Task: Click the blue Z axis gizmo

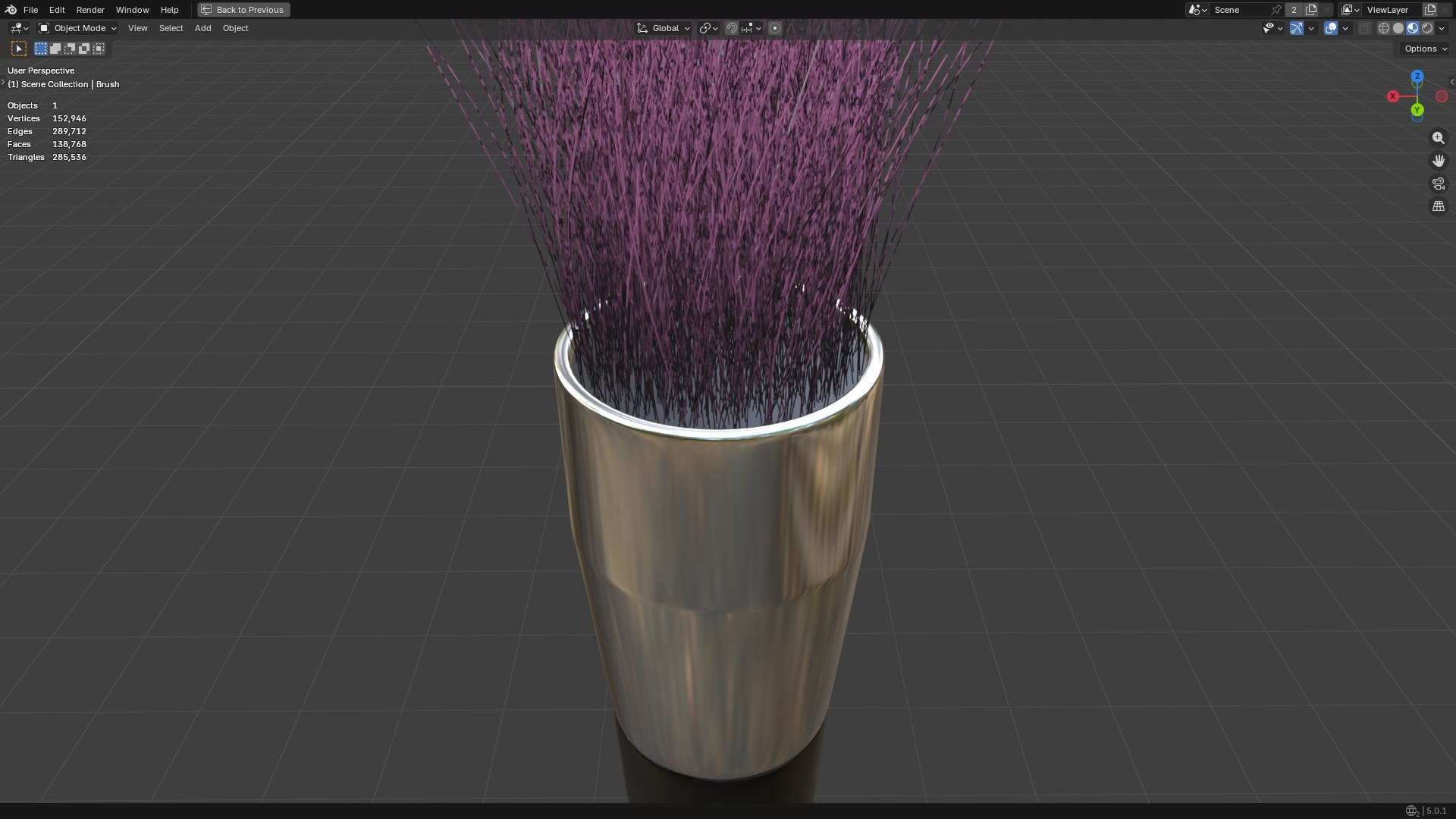Action: [x=1417, y=77]
